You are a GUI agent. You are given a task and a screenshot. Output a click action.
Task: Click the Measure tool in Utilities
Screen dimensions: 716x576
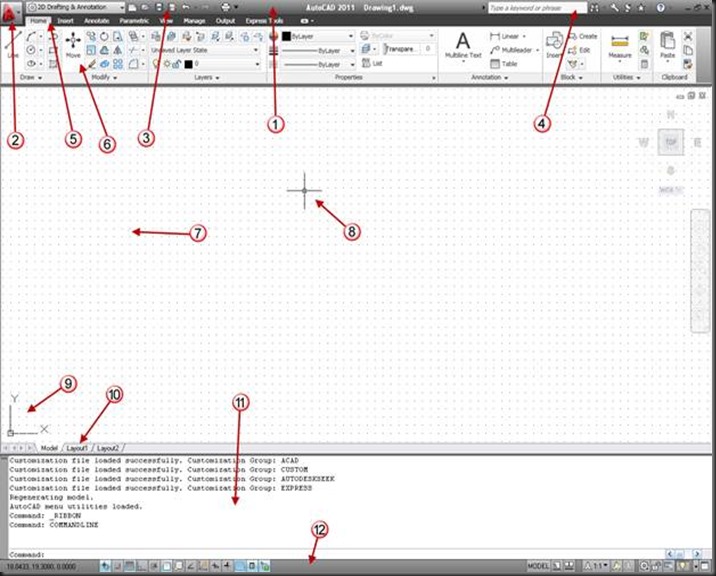click(620, 46)
